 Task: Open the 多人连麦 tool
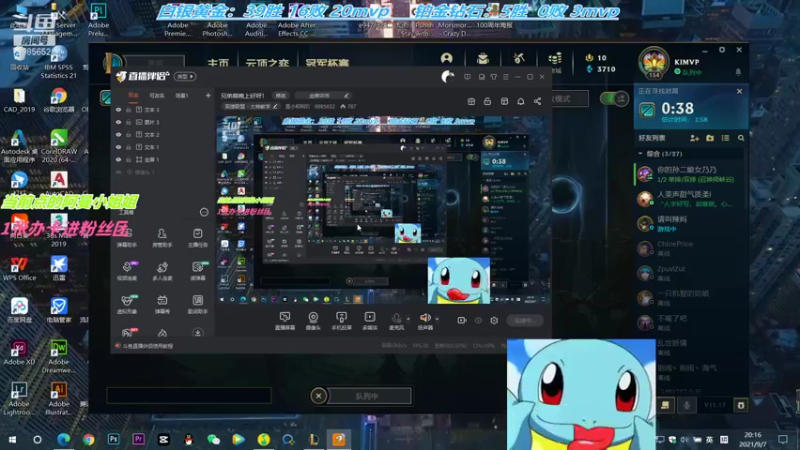[x=162, y=271]
